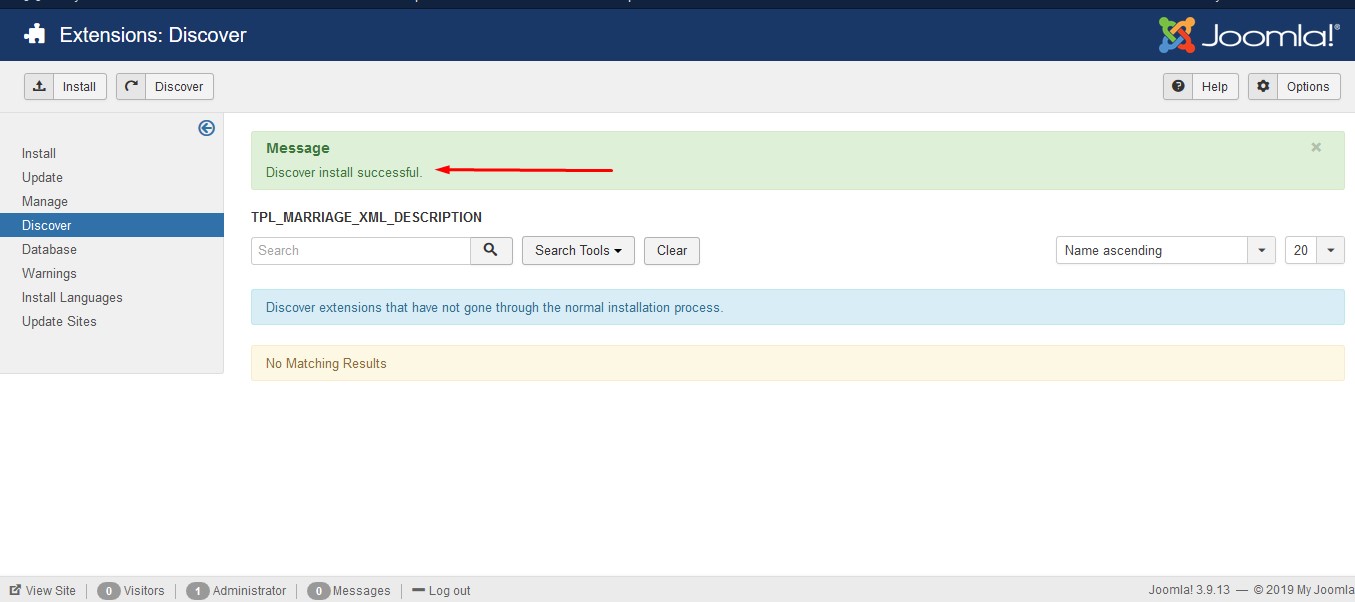Select Discover in the sidebar menu
The width and height of the screenshot is (1355, 602).
click(x=111, y=225)
